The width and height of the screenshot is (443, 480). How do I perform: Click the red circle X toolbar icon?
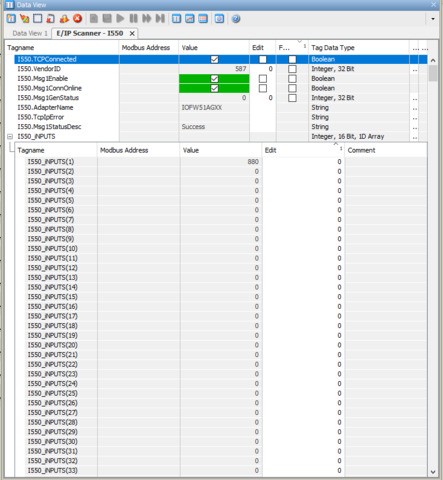(77, 19)
